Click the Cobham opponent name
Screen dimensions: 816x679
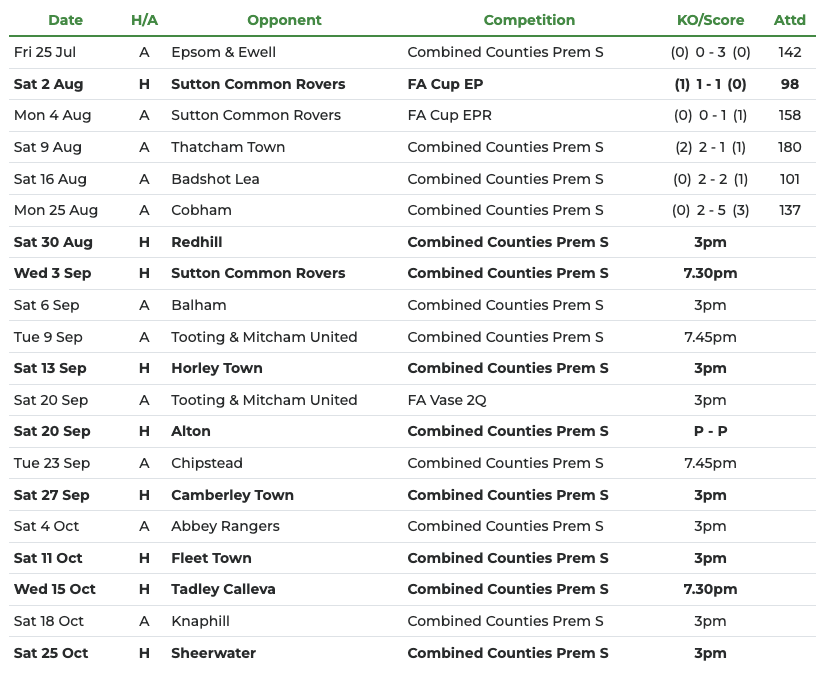pos(201,210)
